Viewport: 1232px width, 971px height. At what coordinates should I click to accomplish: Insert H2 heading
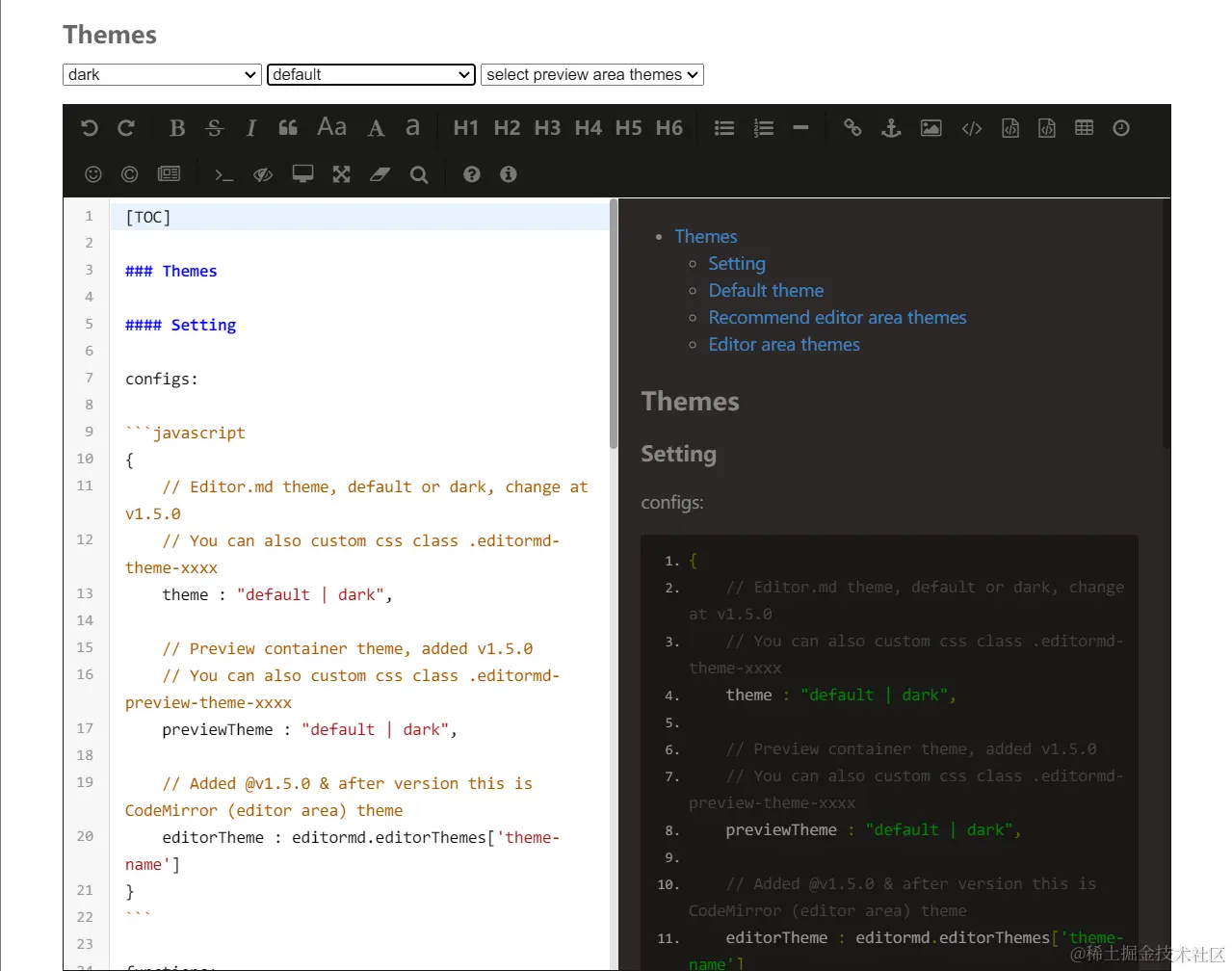point(507,128)
